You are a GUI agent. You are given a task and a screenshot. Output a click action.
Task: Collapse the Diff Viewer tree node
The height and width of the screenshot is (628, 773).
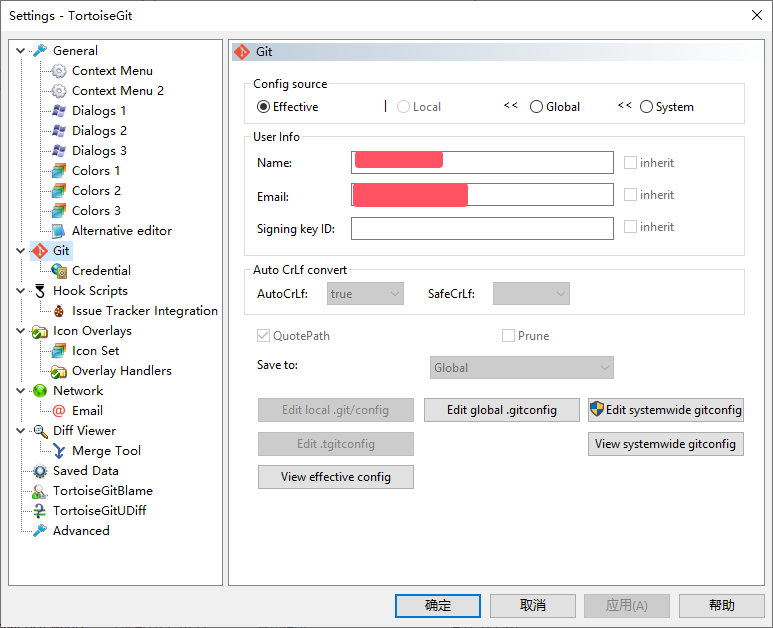(x=21, y=431)
